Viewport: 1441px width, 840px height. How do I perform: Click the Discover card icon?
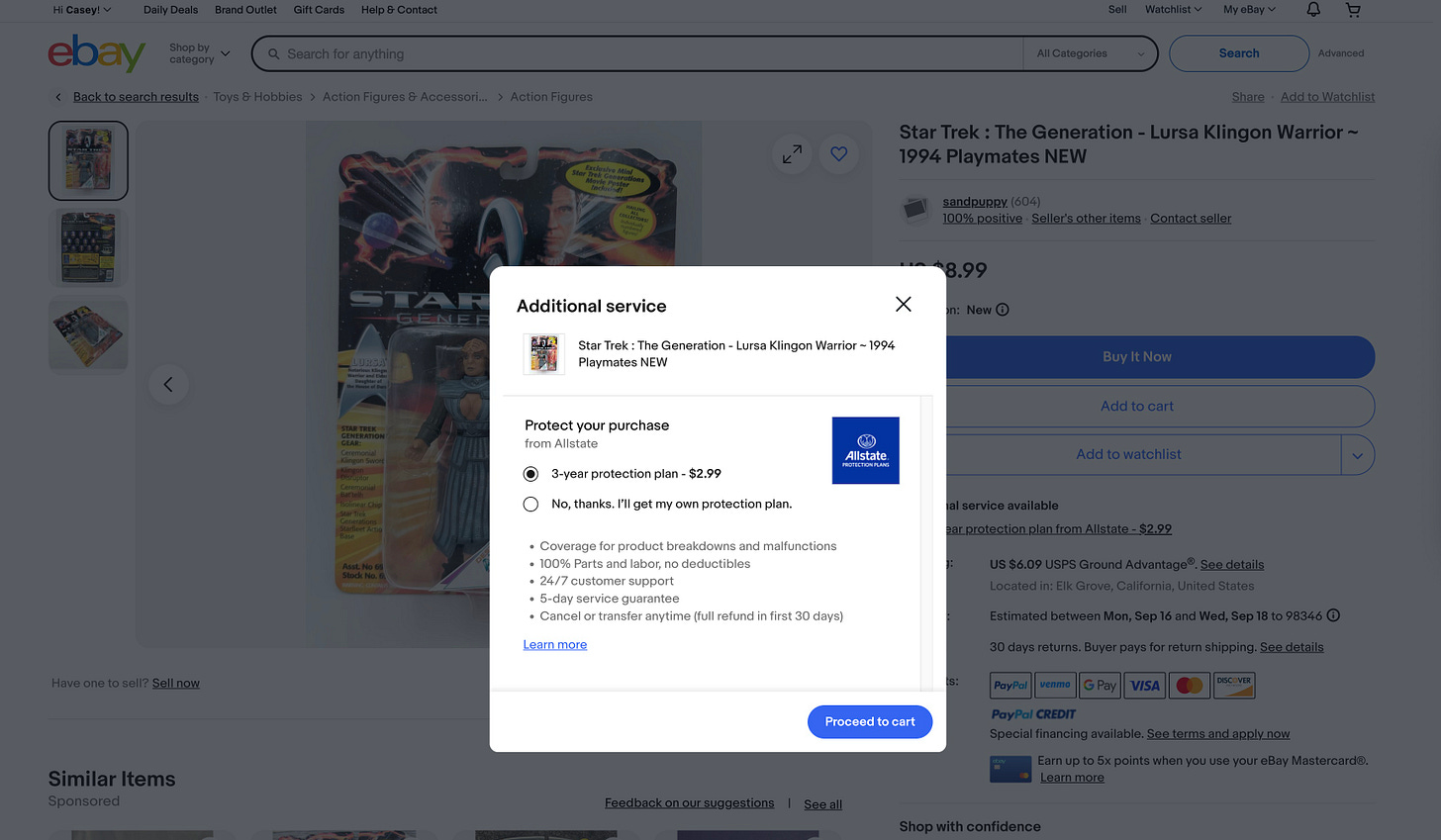[1234, 686]
